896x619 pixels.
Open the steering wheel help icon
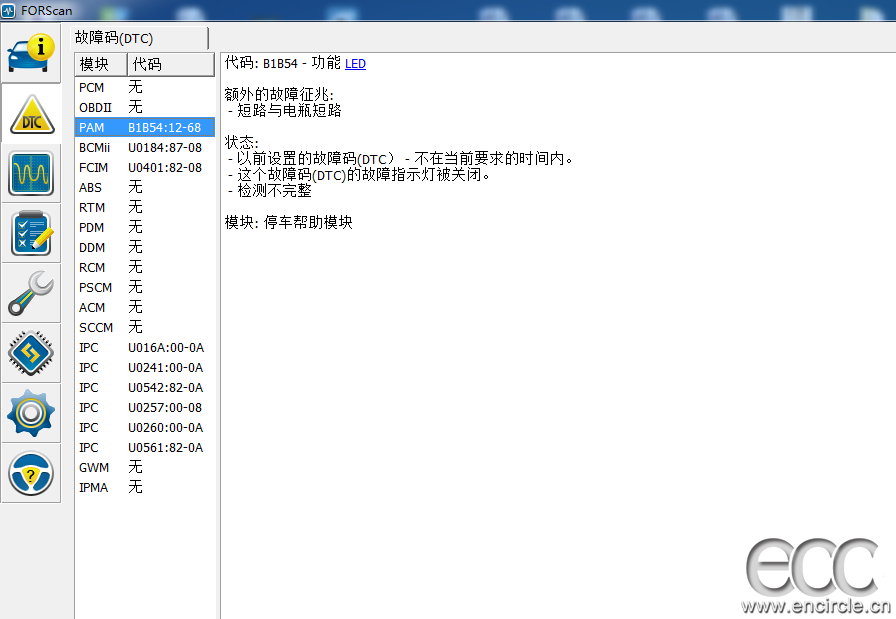[x=31, y=473]
